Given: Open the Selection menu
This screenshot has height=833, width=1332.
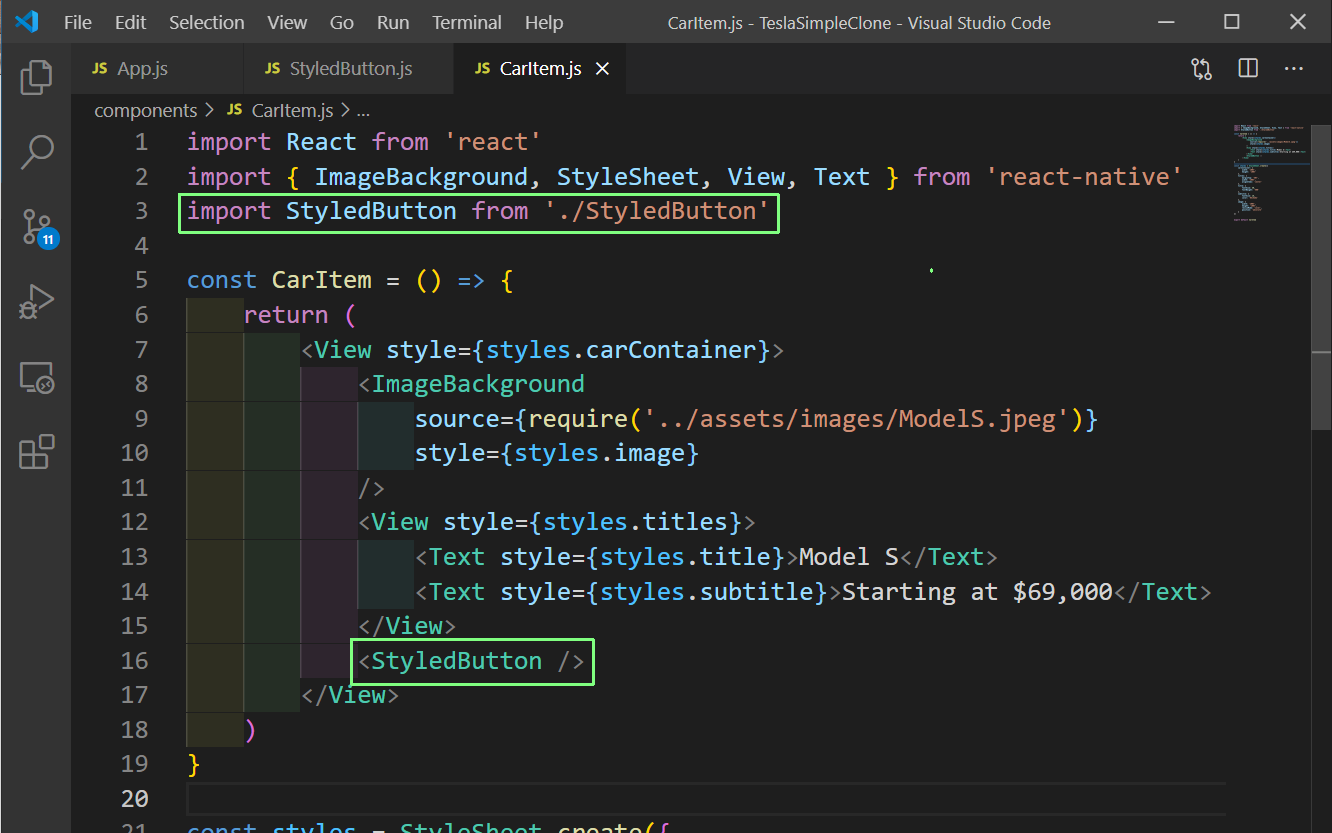Looking at the screenshot, I should click(x=206, y=22).
